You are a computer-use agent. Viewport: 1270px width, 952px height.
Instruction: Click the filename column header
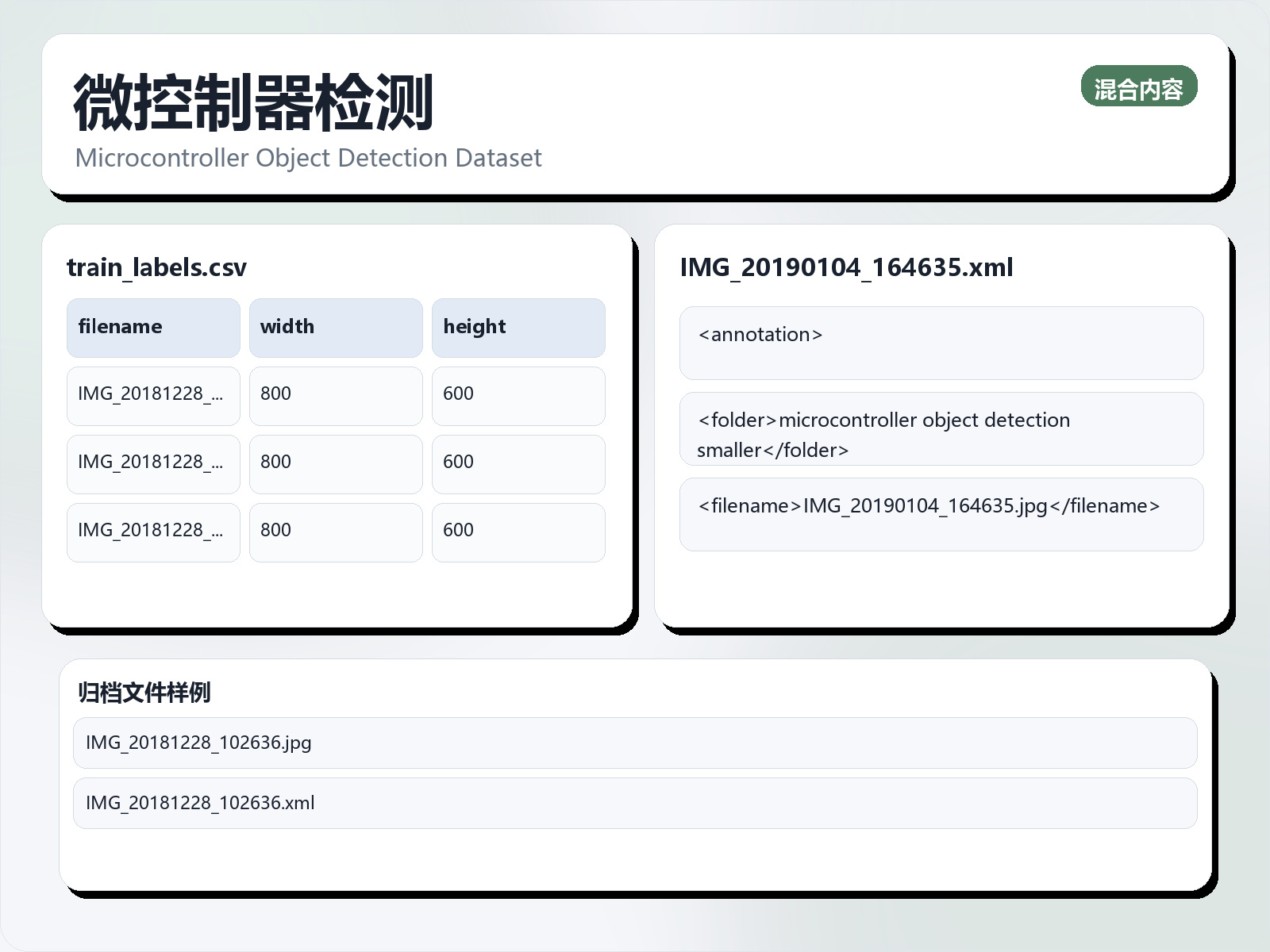153,328
